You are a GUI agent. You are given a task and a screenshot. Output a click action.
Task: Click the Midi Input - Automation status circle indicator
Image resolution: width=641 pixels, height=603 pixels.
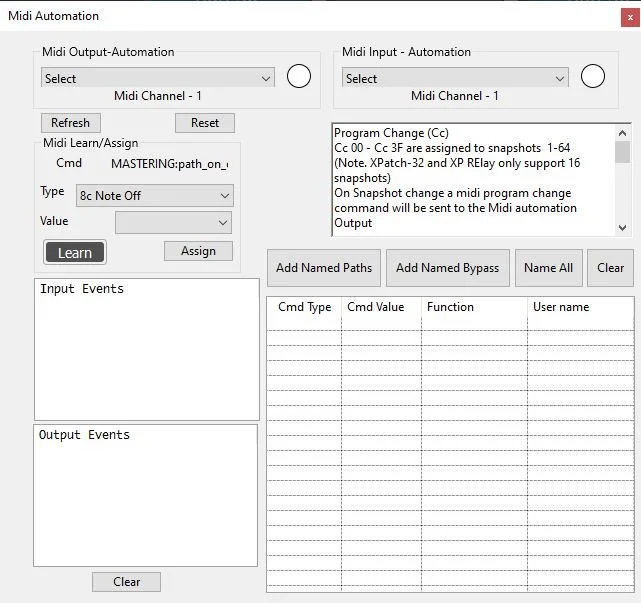[x=592, y=76]
